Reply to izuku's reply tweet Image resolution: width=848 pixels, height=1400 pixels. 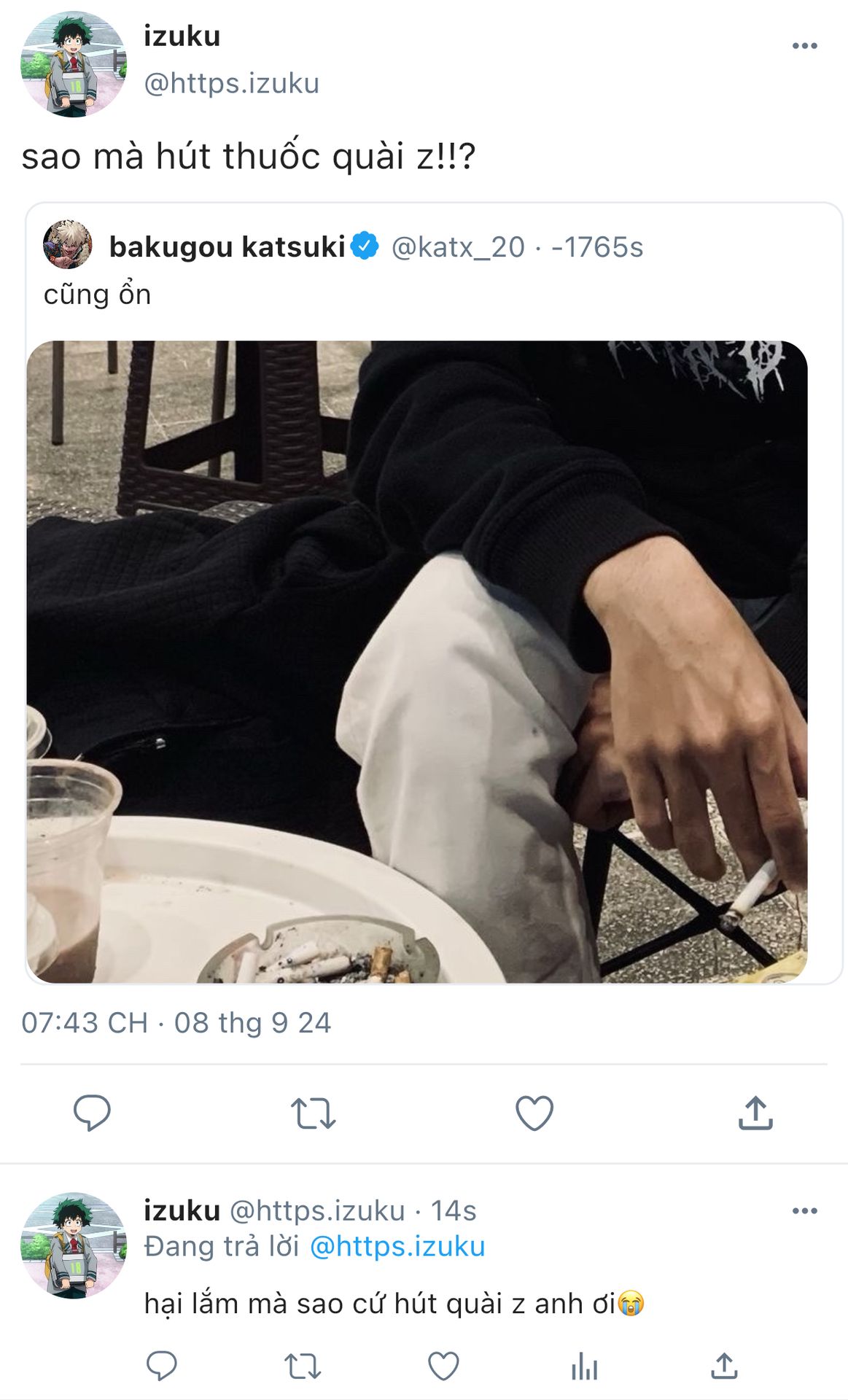click(x=161, y=1366)
